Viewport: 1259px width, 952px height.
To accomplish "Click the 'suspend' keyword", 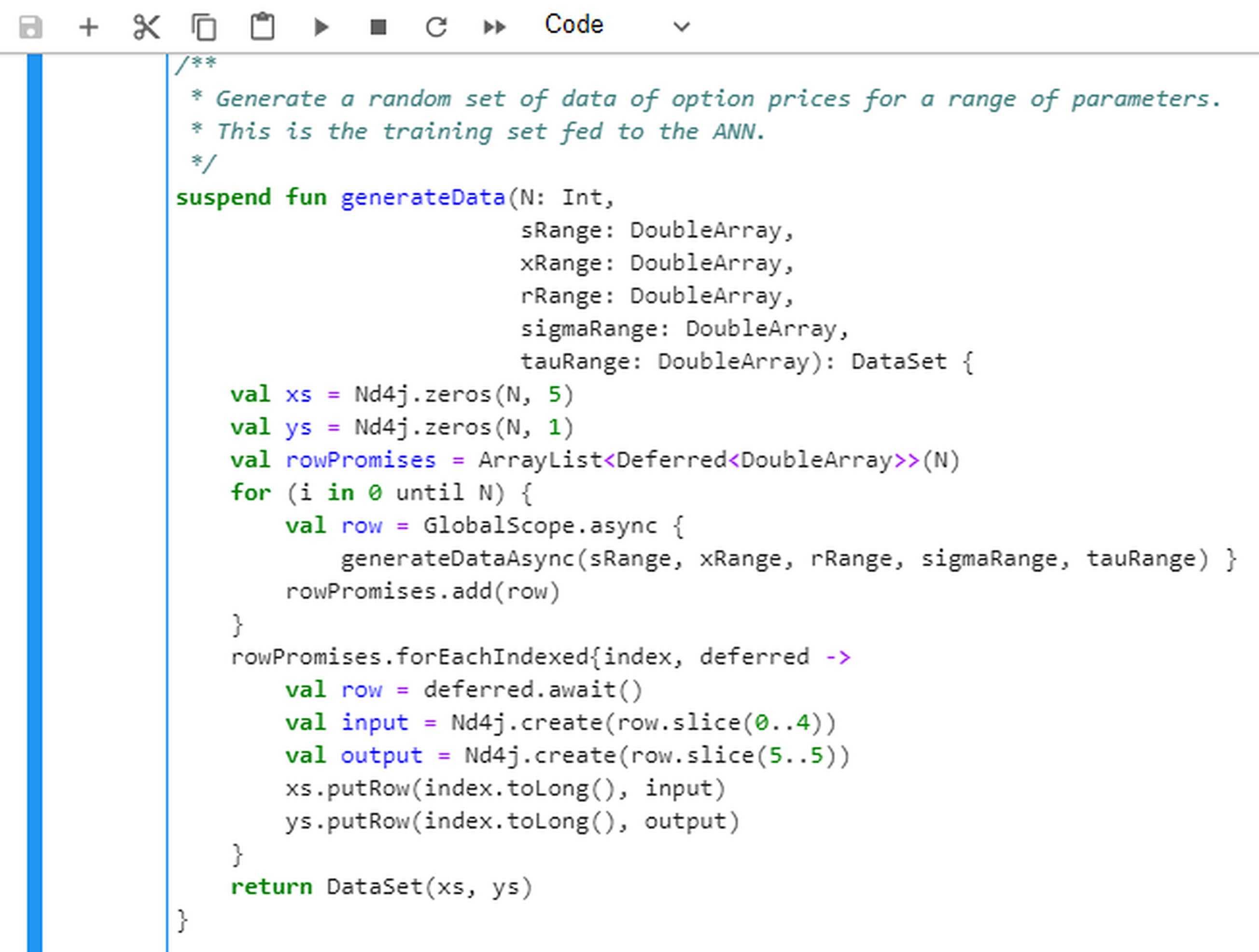I will (224, 198).
